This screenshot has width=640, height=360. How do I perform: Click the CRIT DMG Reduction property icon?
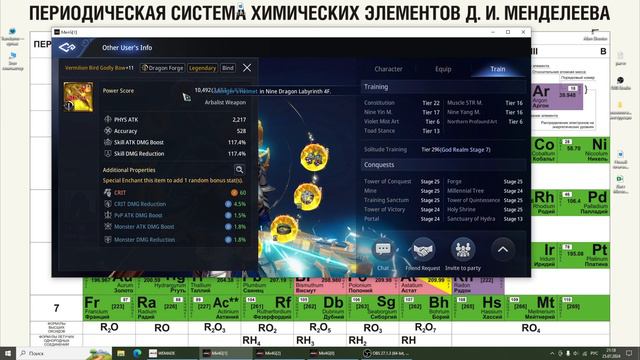(x=108, y=204)
